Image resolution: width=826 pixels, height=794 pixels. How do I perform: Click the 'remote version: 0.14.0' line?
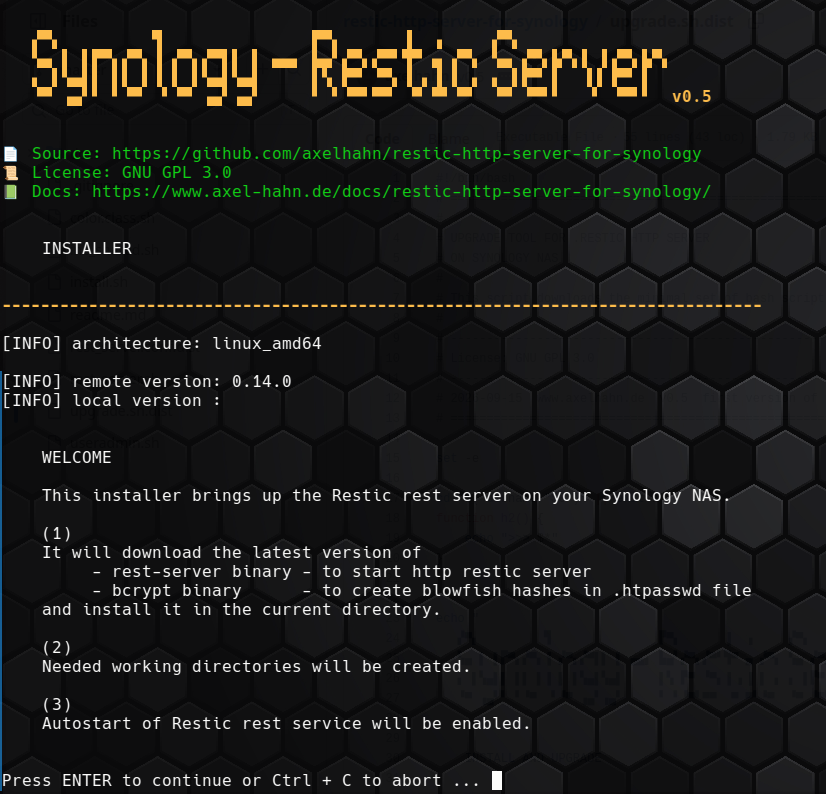pos(146,381)
